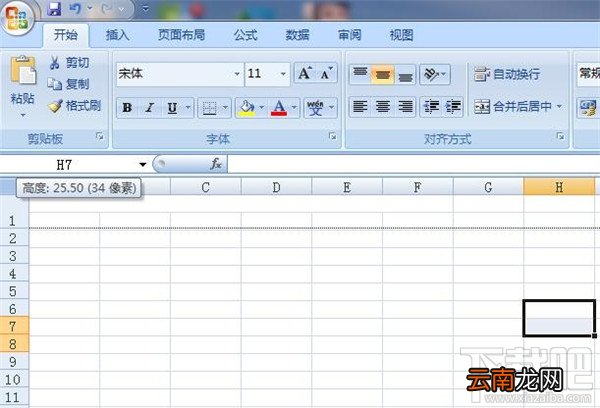Screen dimensions: 600x408
Task: Align text left
Action: 360,106
